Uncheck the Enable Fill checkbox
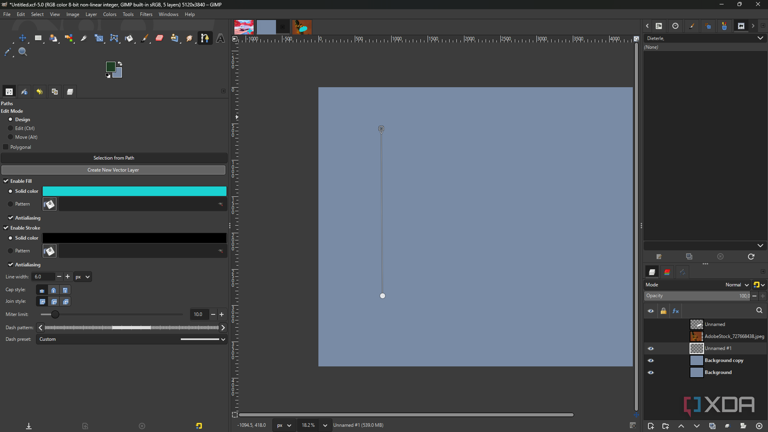This screenshot has width=768, height=432. (6, 181)
